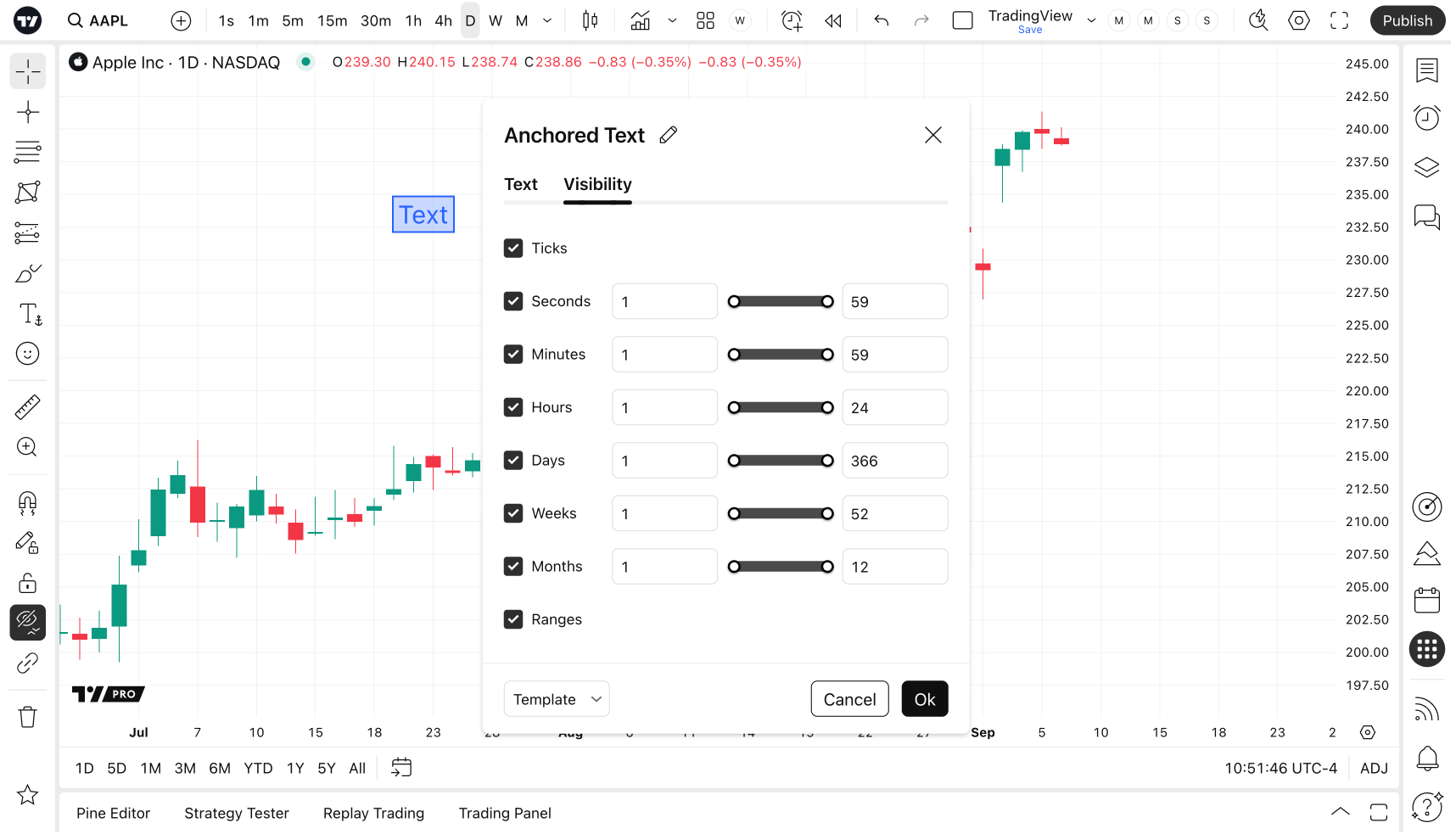This screenshot has width=1456, height=834.
Task: Uncheck the Hours checkbox
Action: (513, 407)
